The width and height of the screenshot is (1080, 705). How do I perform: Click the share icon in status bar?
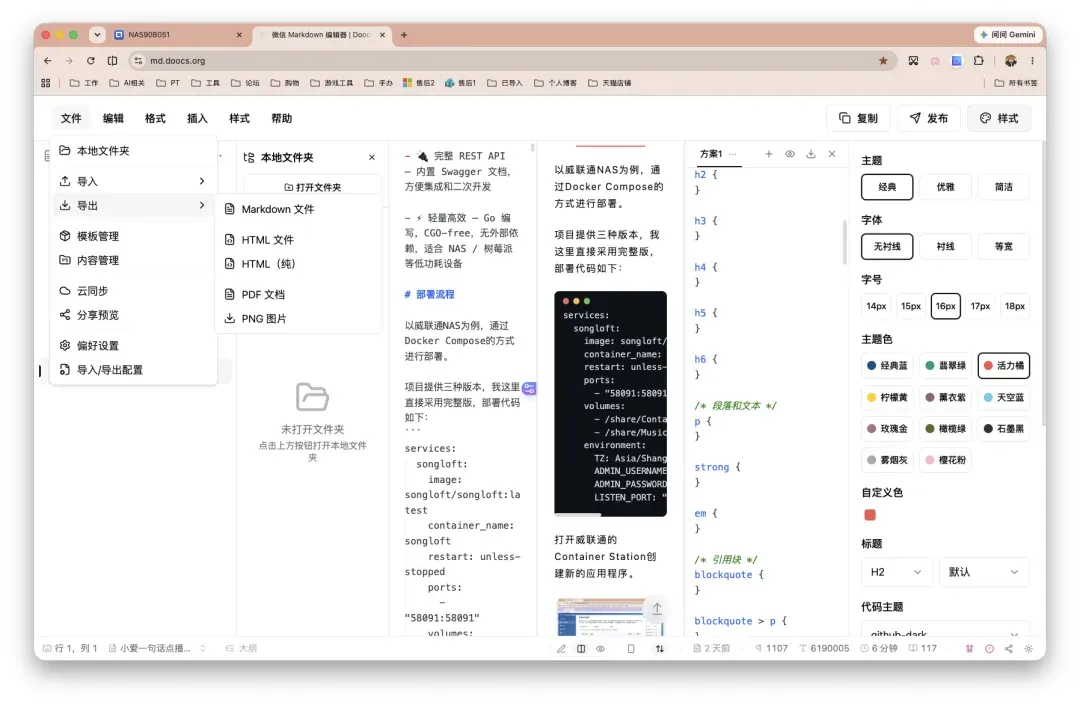click(1008, 649)
